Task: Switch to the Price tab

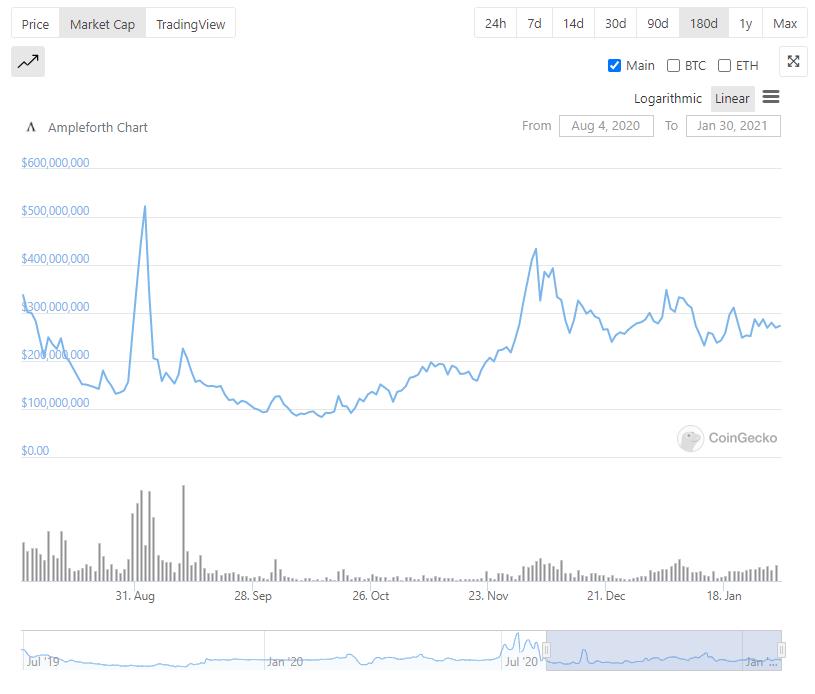Action: (35, 23)
